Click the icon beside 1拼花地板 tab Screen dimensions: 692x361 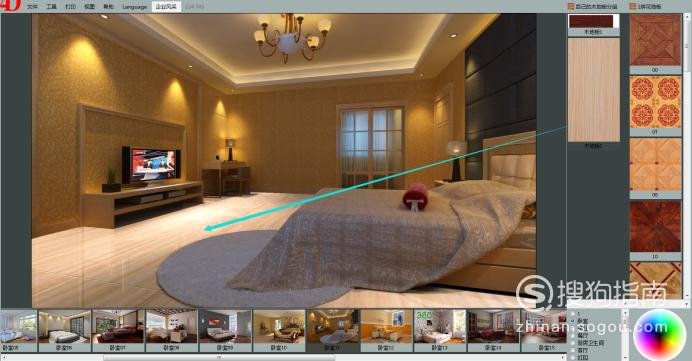pos(632,7)
